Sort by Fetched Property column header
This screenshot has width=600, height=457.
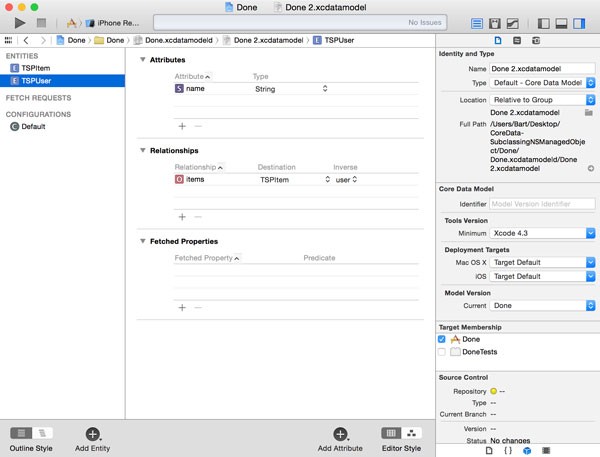tap(207, 258)
